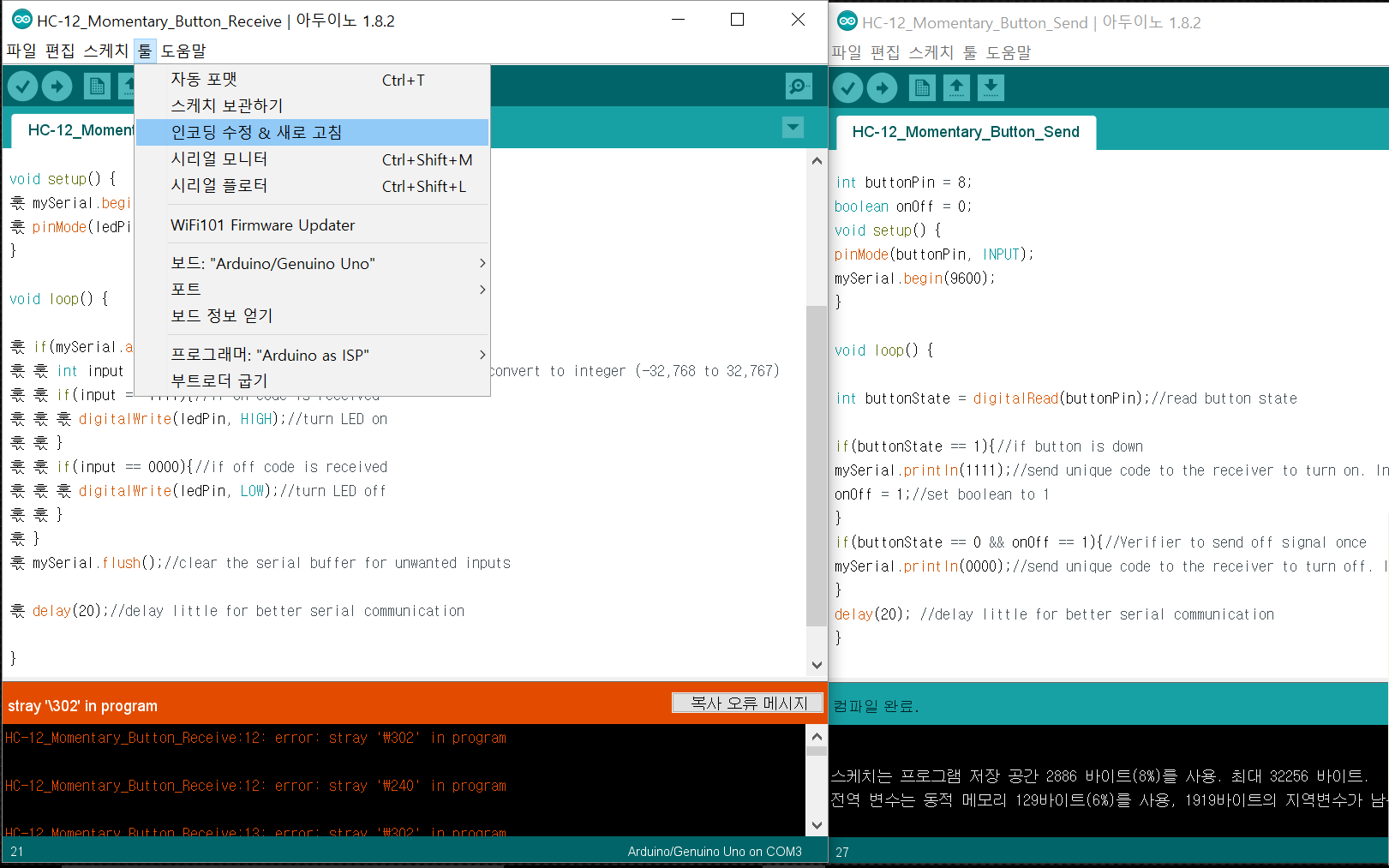
Task: Click Verify button in Receive window
Action: coord(22,86)
